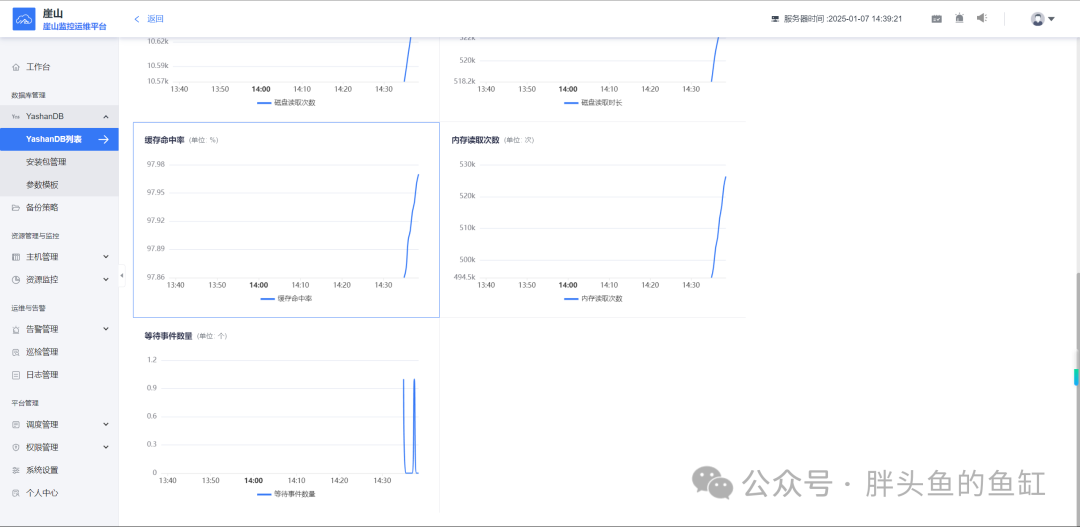Collapse the sidebar with the handle arrow
This screenshot has height=527, width=1080.
coord(122,276)
